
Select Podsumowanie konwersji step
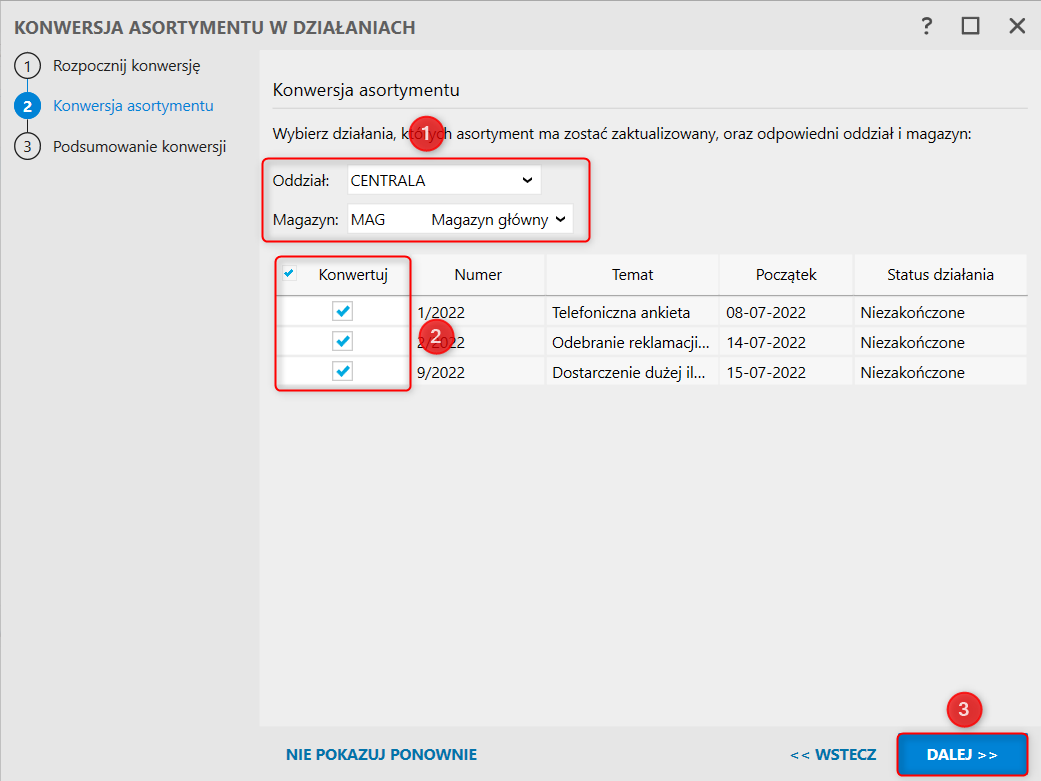(x=139, y=146)
